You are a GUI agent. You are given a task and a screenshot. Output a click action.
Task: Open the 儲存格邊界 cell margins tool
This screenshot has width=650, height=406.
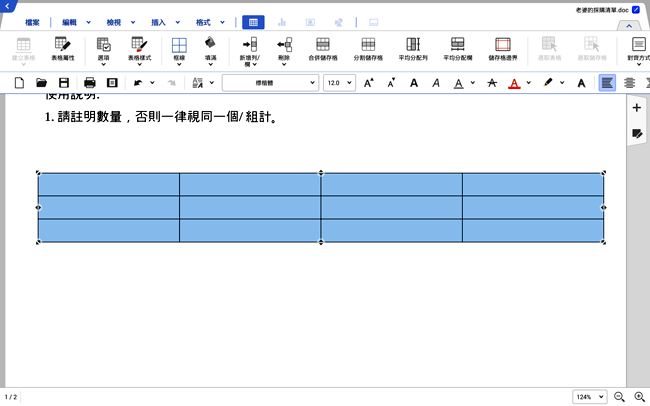(503, 49)
